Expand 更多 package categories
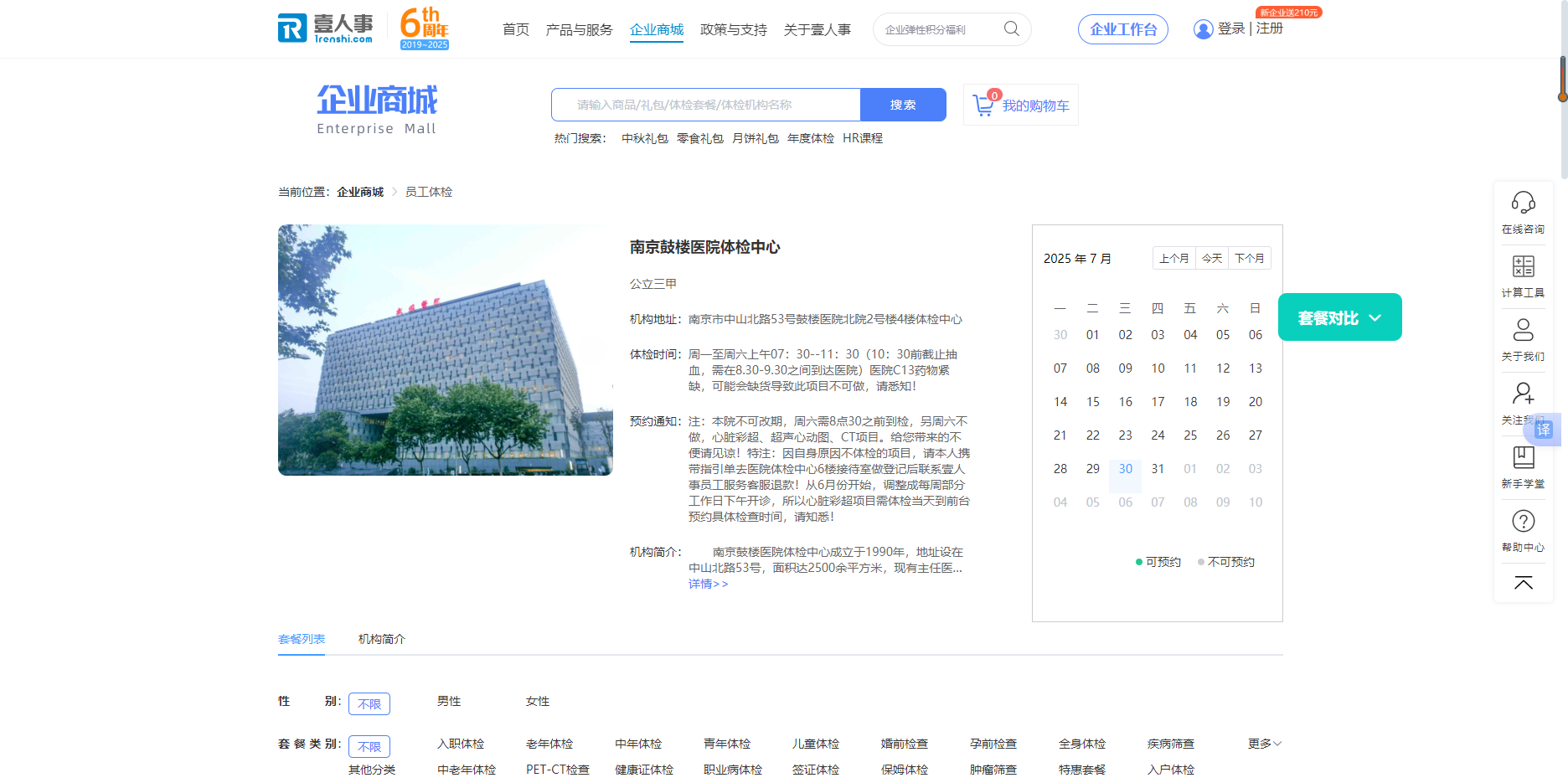This screenshot has height=783, width=1568. point(1265,744)
